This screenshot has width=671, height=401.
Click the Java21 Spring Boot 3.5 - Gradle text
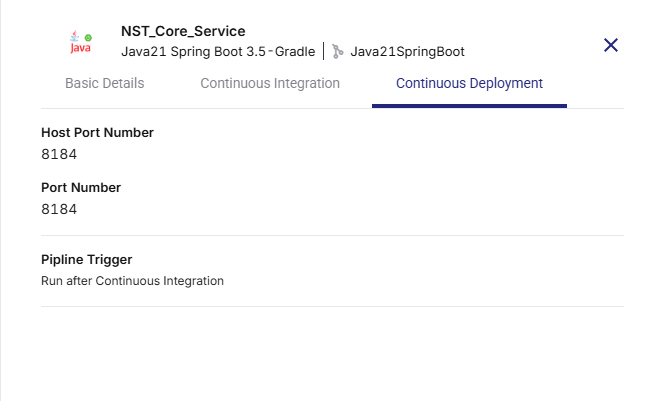click(x=218, y=51)
